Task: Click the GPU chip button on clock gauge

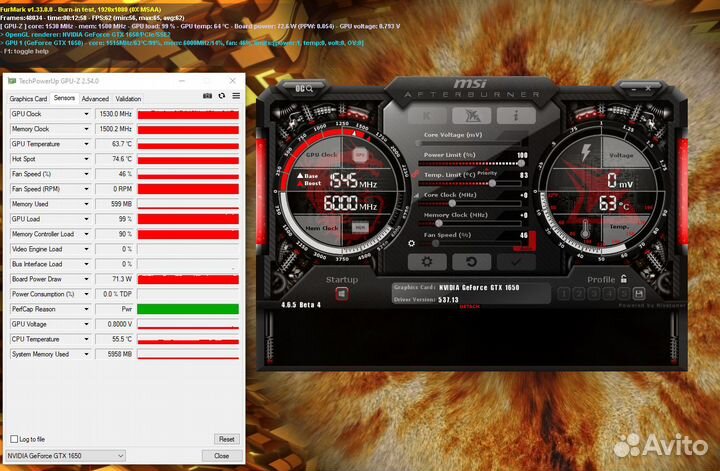Action: 360,155
